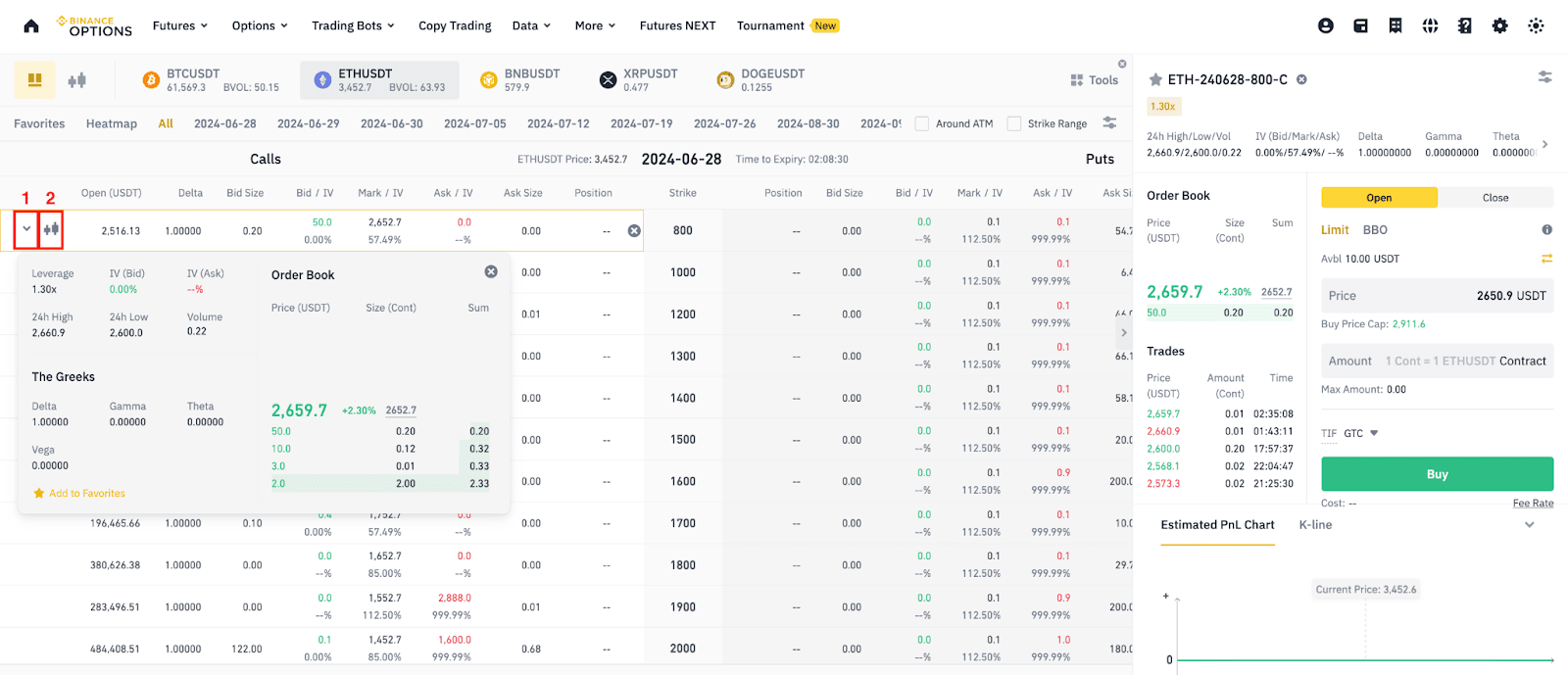Open the TIF GTC dropdown
The height and width of the screenshot is (675, 1568).
coord(1360,433)
